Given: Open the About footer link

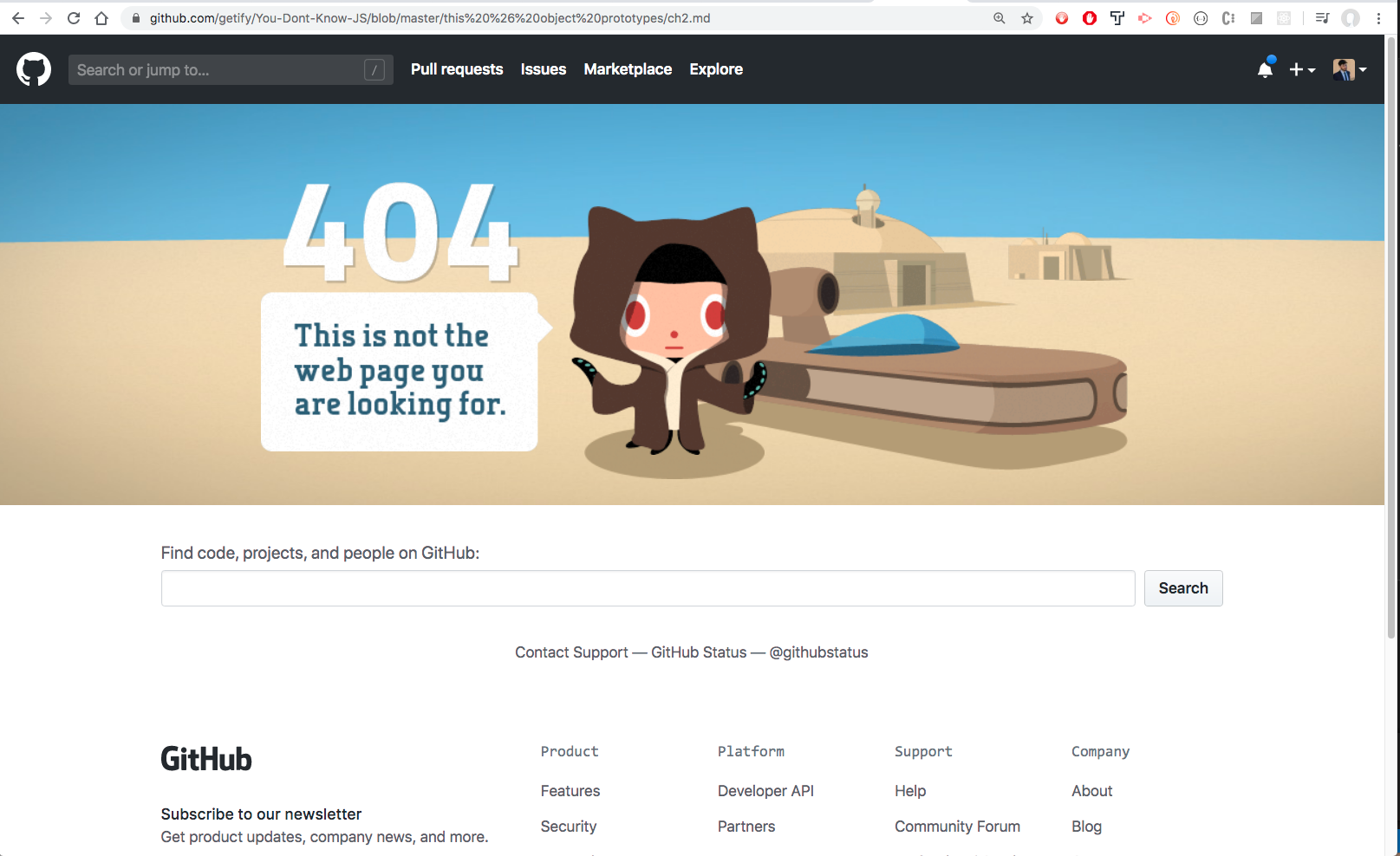Looking at the screenshot, I should tap(1091, 791).
